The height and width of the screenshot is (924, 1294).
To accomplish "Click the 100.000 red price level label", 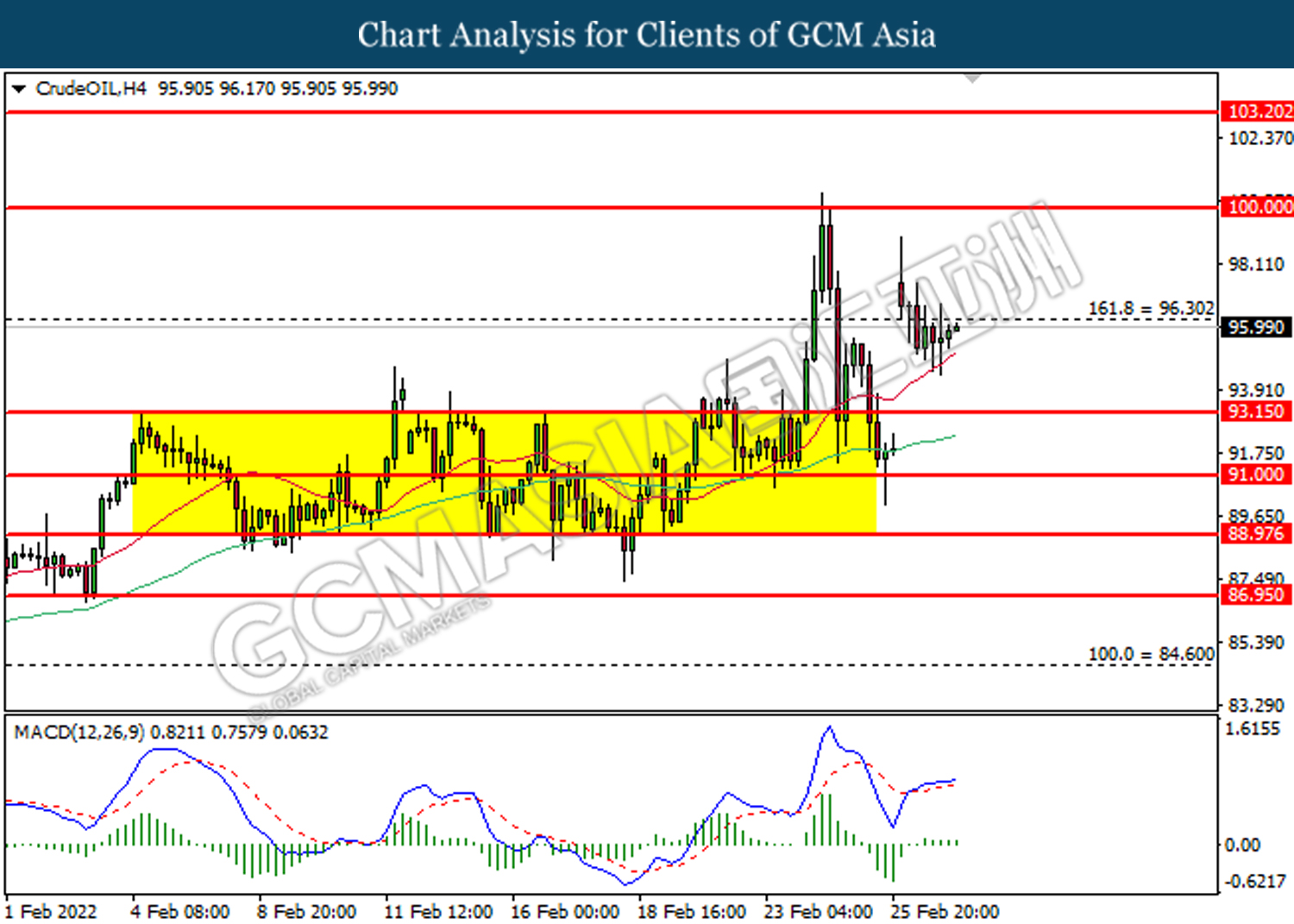I will [1259, 207].
